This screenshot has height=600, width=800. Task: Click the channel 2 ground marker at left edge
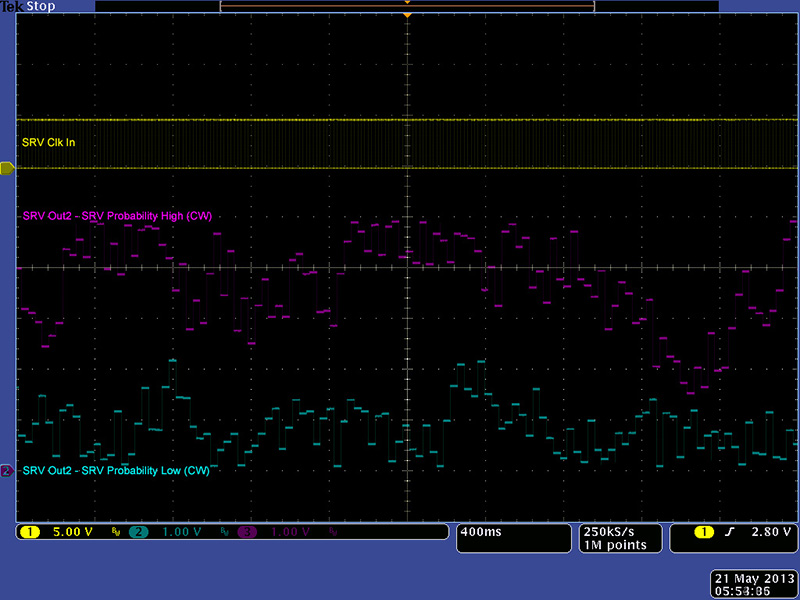click(6, 470)
